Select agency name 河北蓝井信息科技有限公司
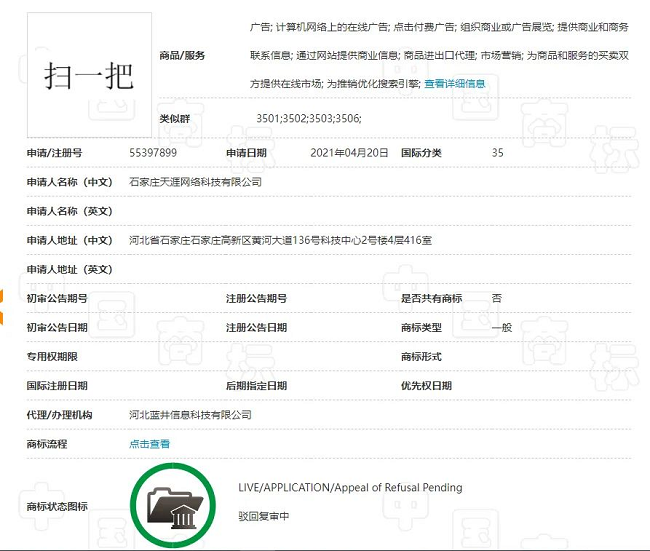 [190, 415]
